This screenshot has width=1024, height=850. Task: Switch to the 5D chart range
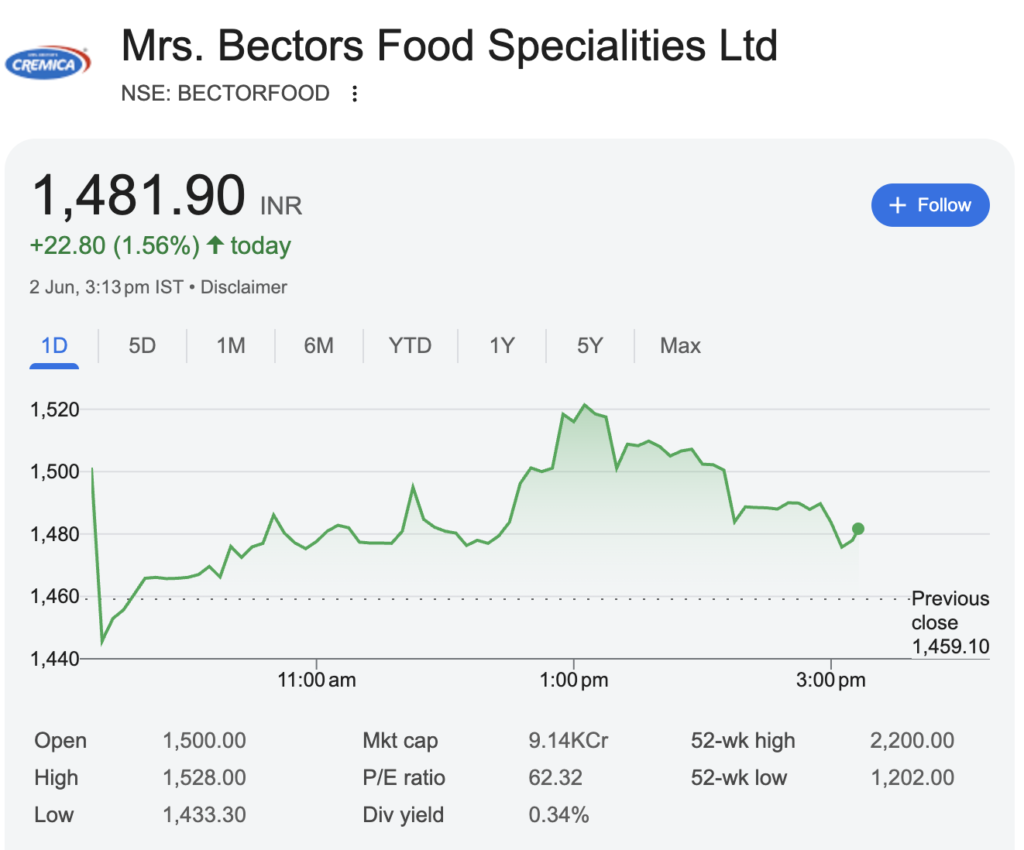(x=142, y=346)
